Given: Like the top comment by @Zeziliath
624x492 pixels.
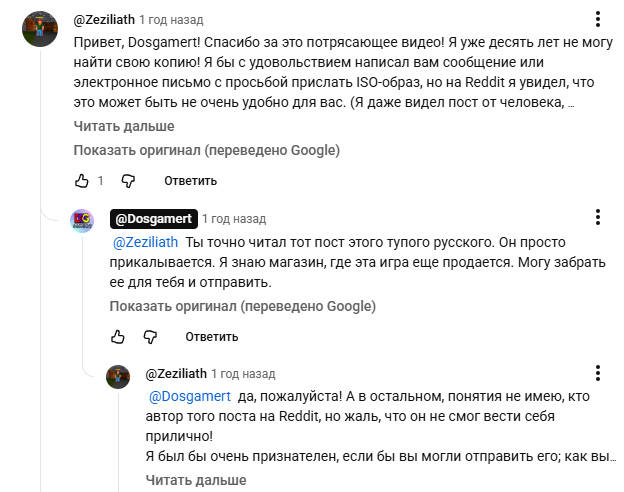Looking at the screenshot, I should [x=82, y=181].
